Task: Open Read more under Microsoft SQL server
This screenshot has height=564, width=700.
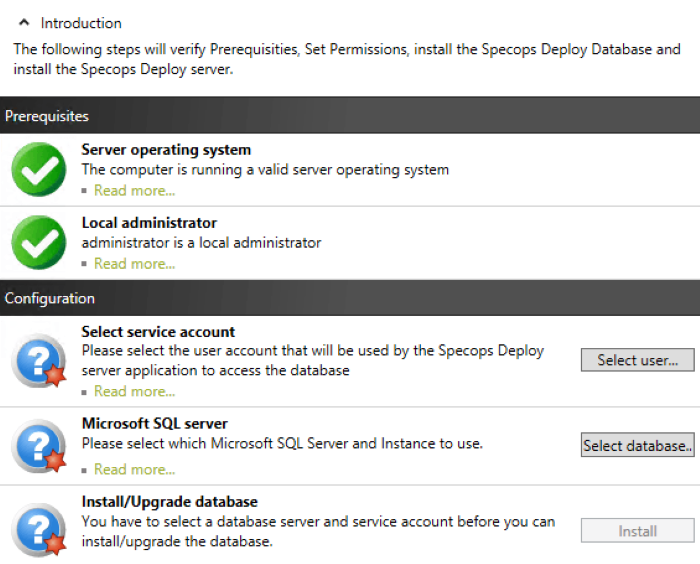Action: pos(134,470)
